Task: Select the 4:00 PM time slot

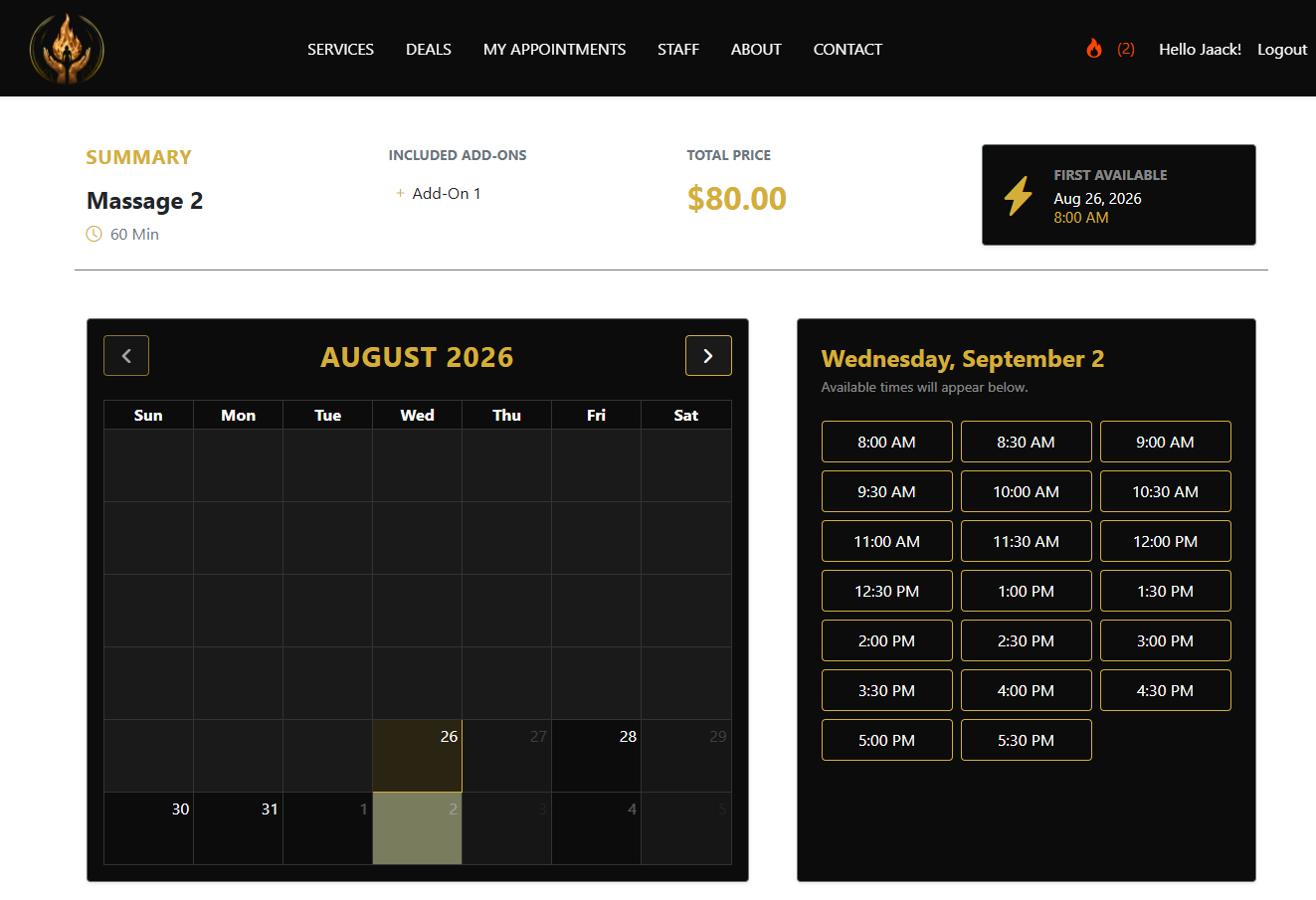Action: [x=1027, y=690]
